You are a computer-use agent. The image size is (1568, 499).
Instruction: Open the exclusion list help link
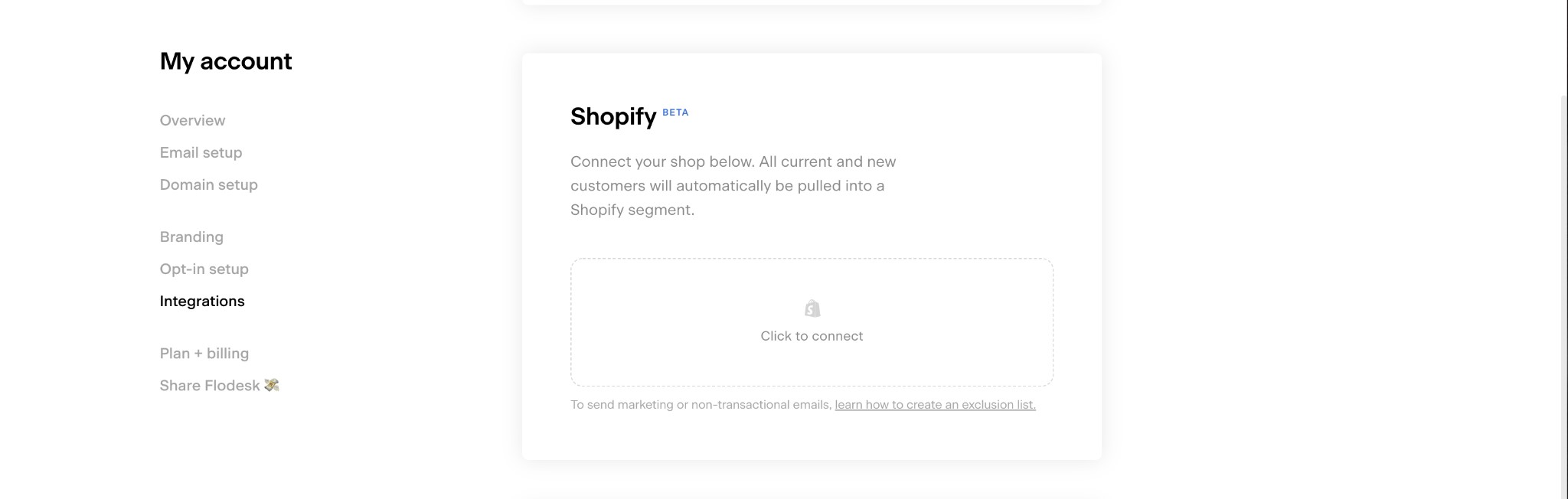pos(935,404)
